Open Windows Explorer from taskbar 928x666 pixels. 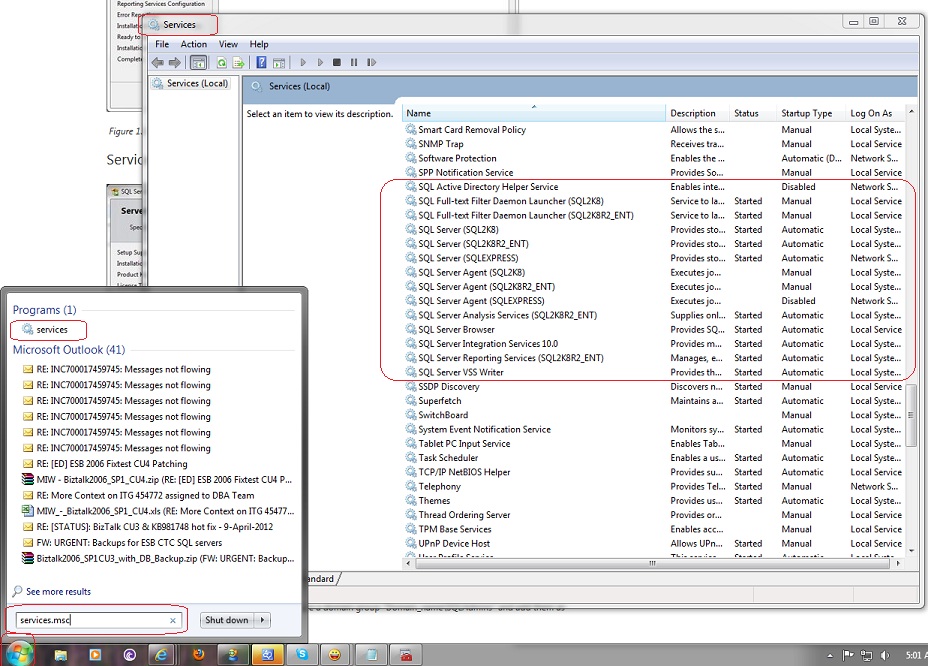(x=60, y=655)
